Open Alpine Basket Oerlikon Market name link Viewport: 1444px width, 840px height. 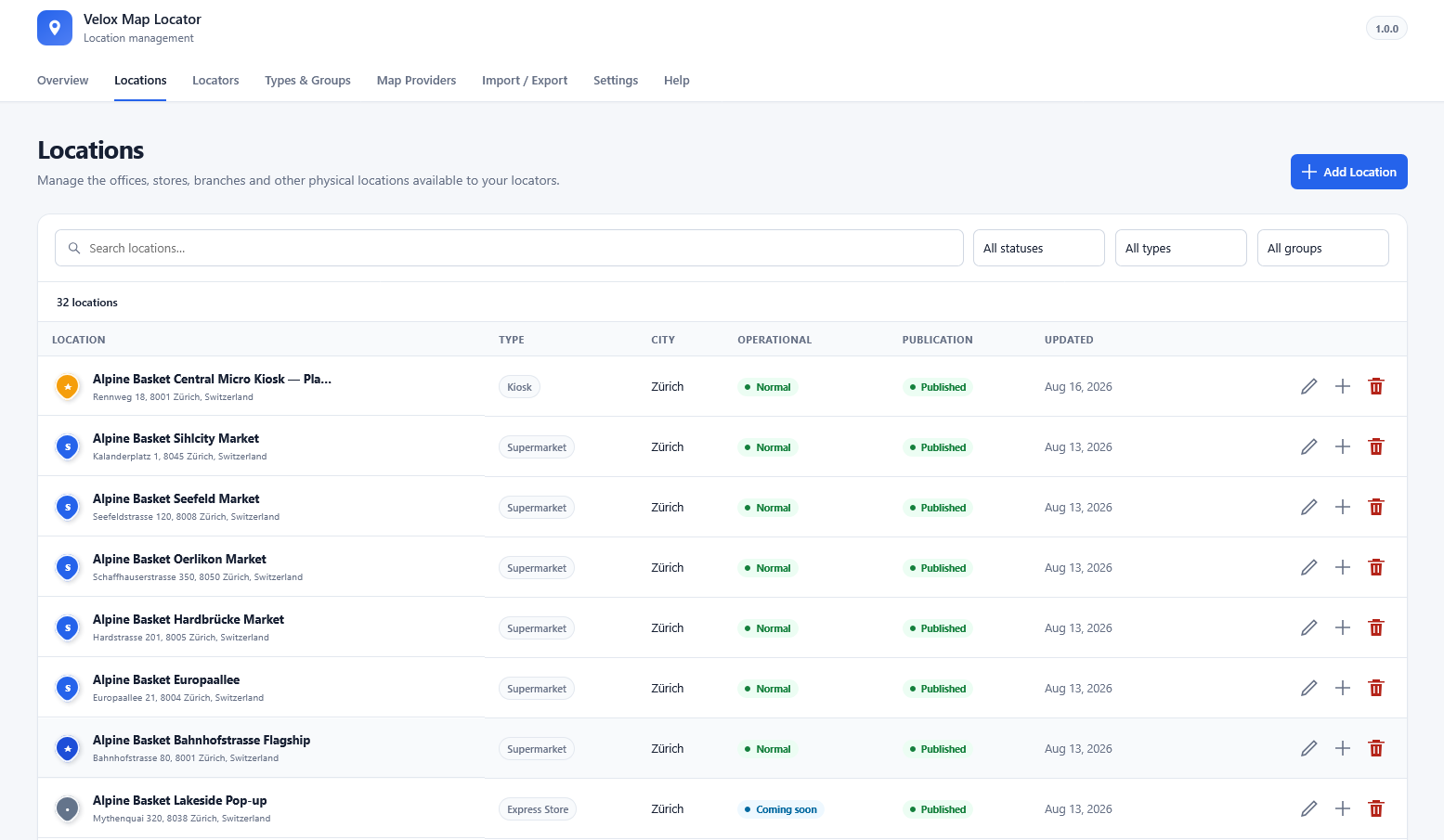(179, 559)
